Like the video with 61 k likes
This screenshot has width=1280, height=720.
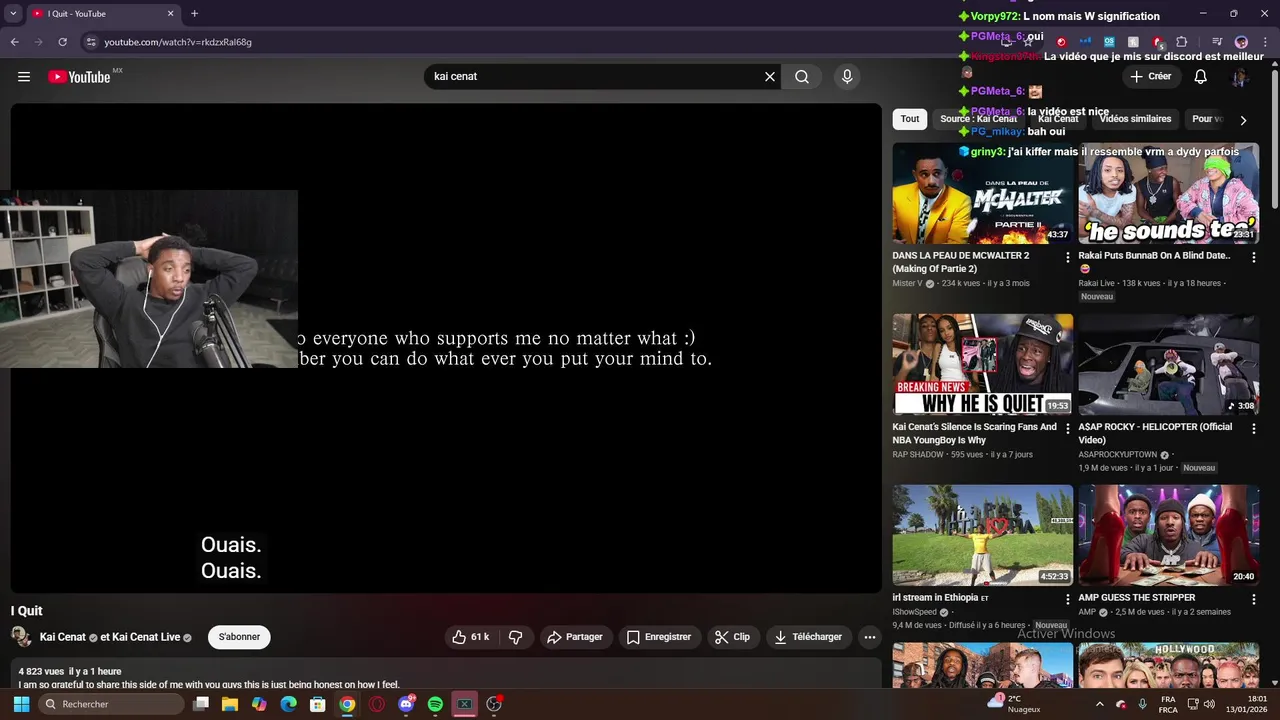[x=471, y=637]
